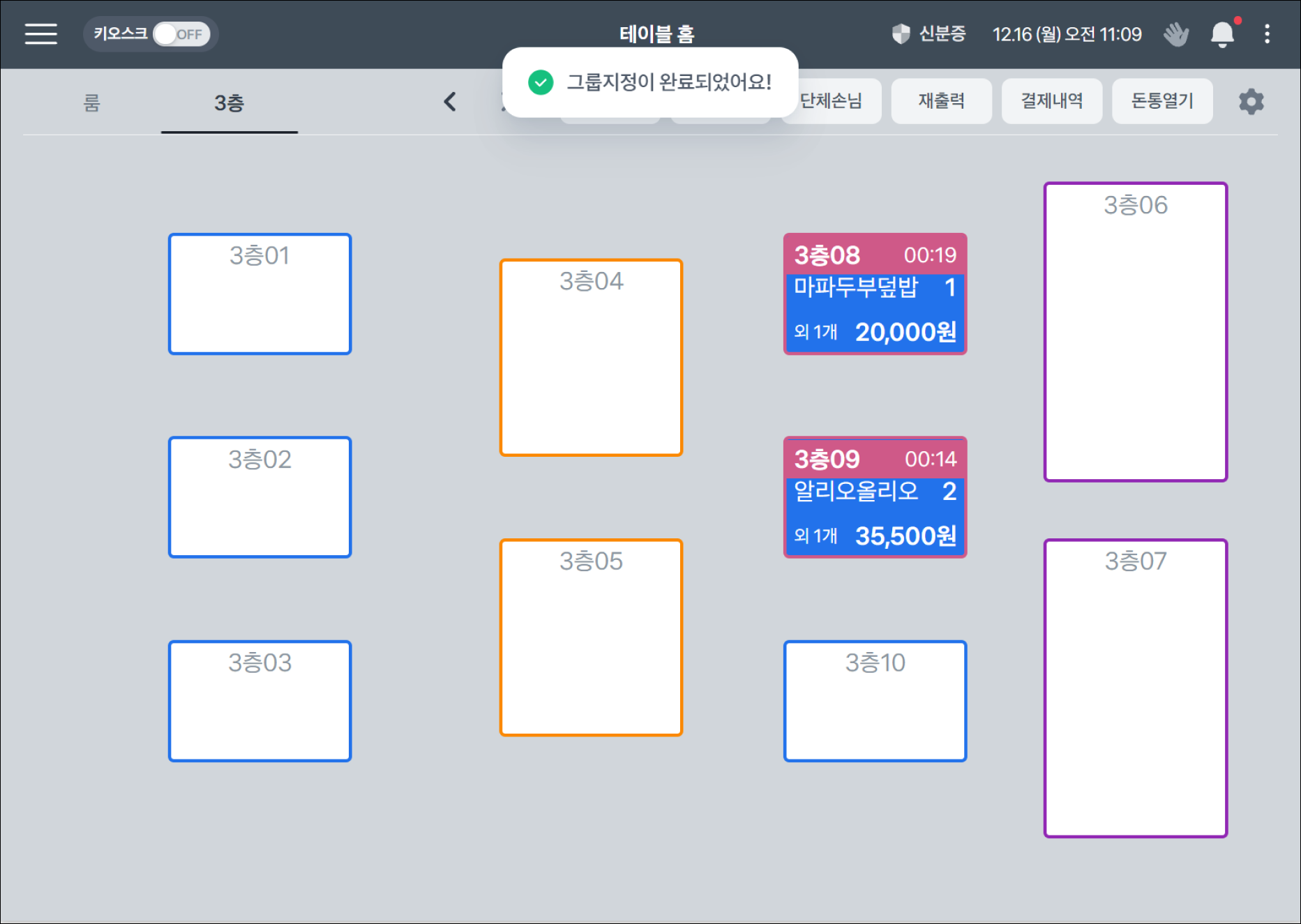This screenshot has width=1301, height=924.
Task: Select orange-bordered table 3층04
Action: point(591,357)
